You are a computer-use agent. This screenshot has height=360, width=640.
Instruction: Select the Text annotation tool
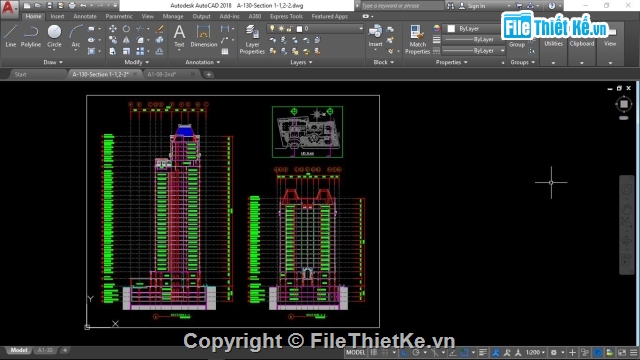tap(179, 36)
